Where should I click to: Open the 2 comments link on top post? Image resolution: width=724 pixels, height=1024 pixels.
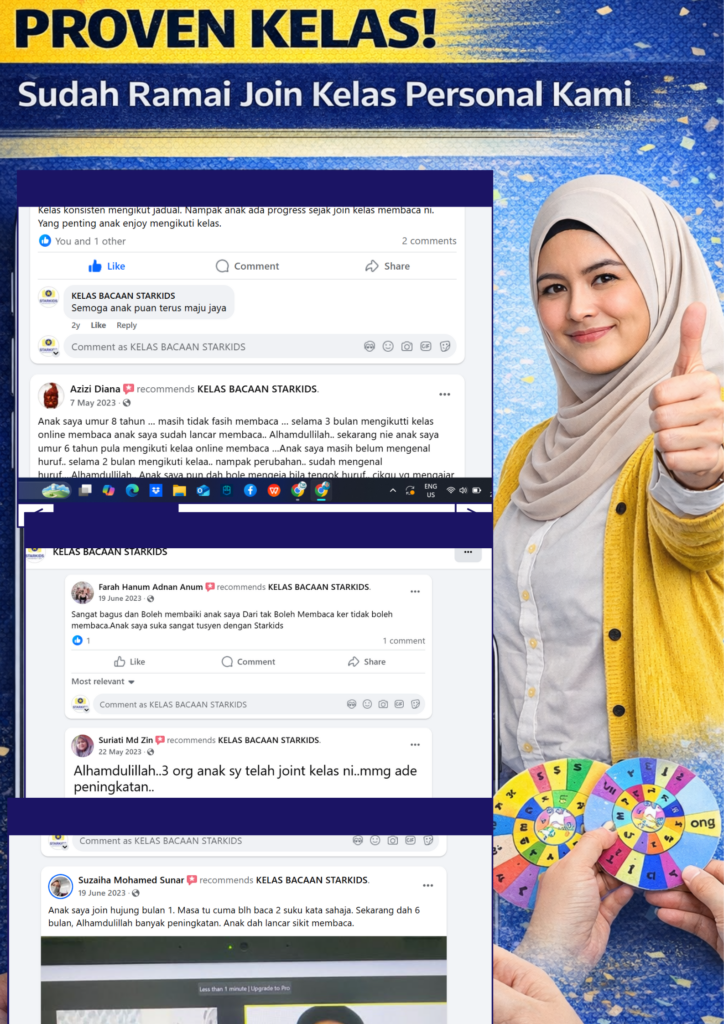(x=428, y=241)
